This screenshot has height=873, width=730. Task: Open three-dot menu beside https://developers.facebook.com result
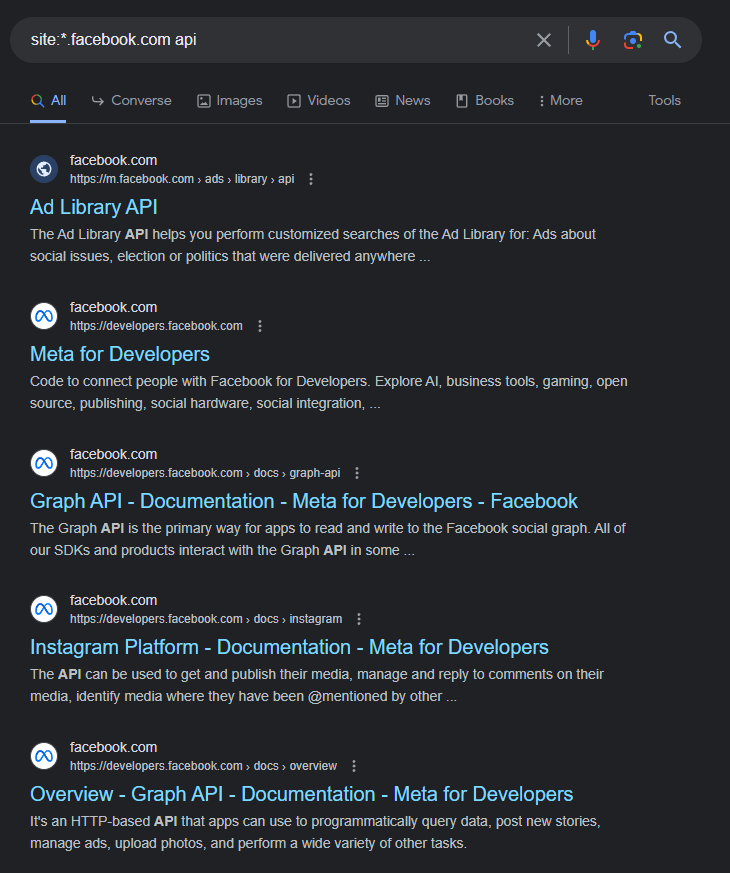pyautogui.click(x=259, y=326)
